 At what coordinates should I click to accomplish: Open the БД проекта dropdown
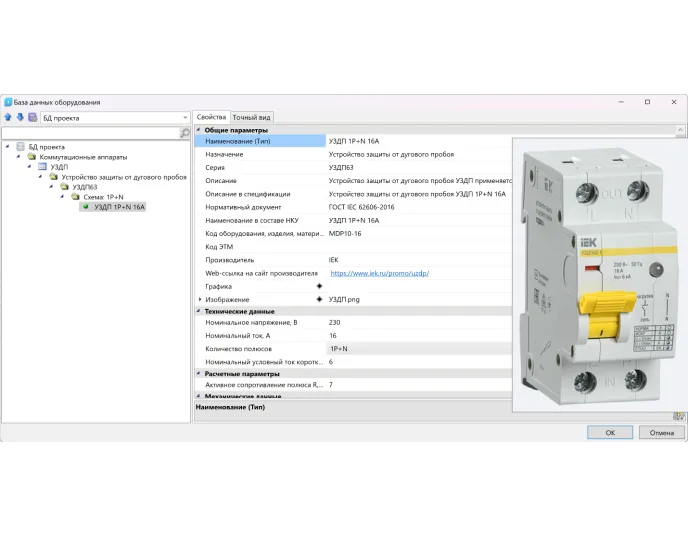[184, 118]
